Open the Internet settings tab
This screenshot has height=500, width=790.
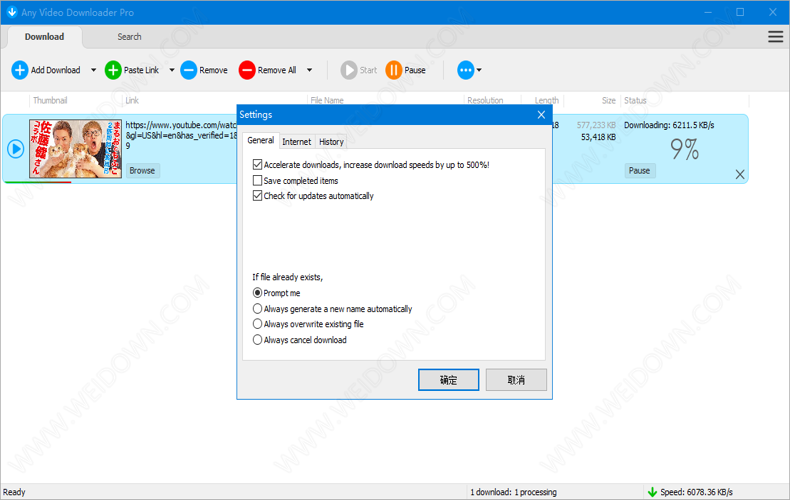(x=297, y=142)
